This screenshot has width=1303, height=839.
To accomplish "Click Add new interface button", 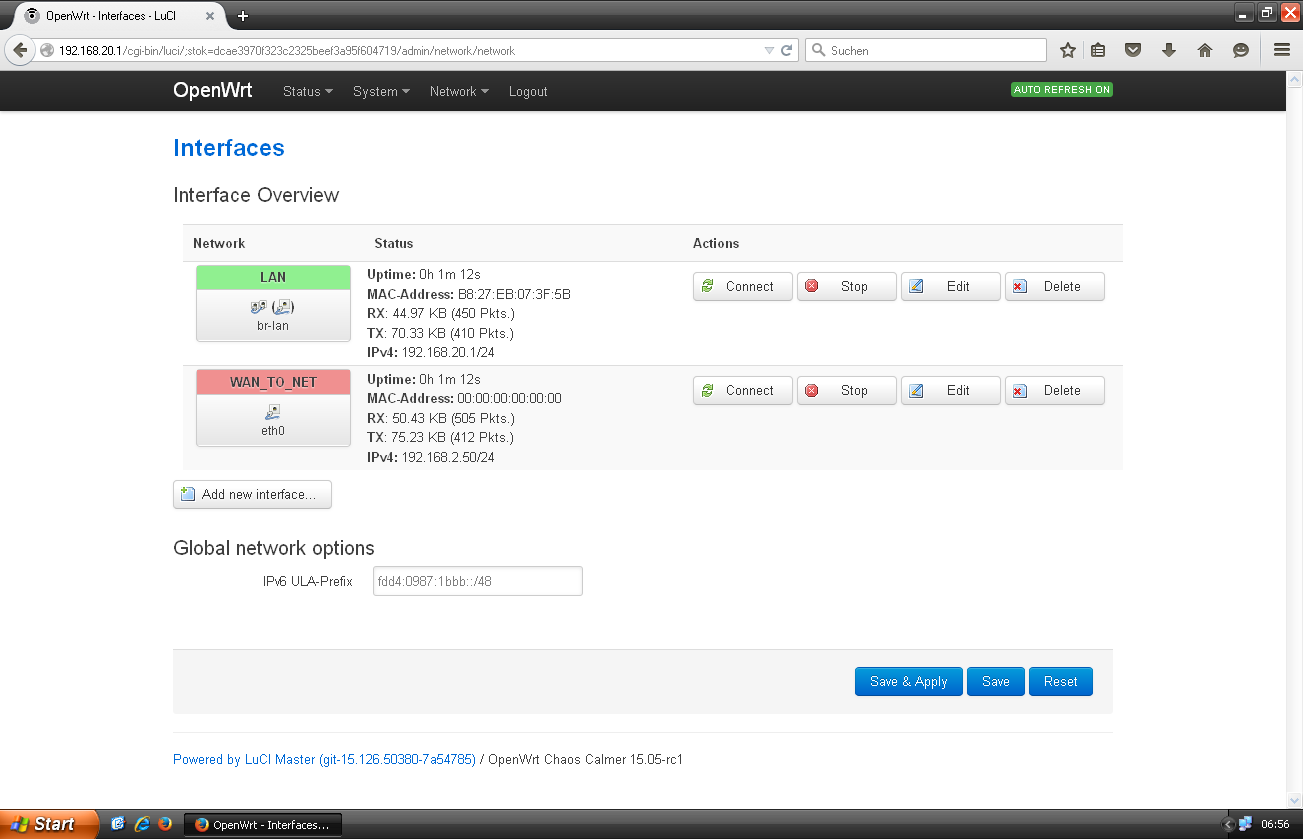I will click(252, 495).
